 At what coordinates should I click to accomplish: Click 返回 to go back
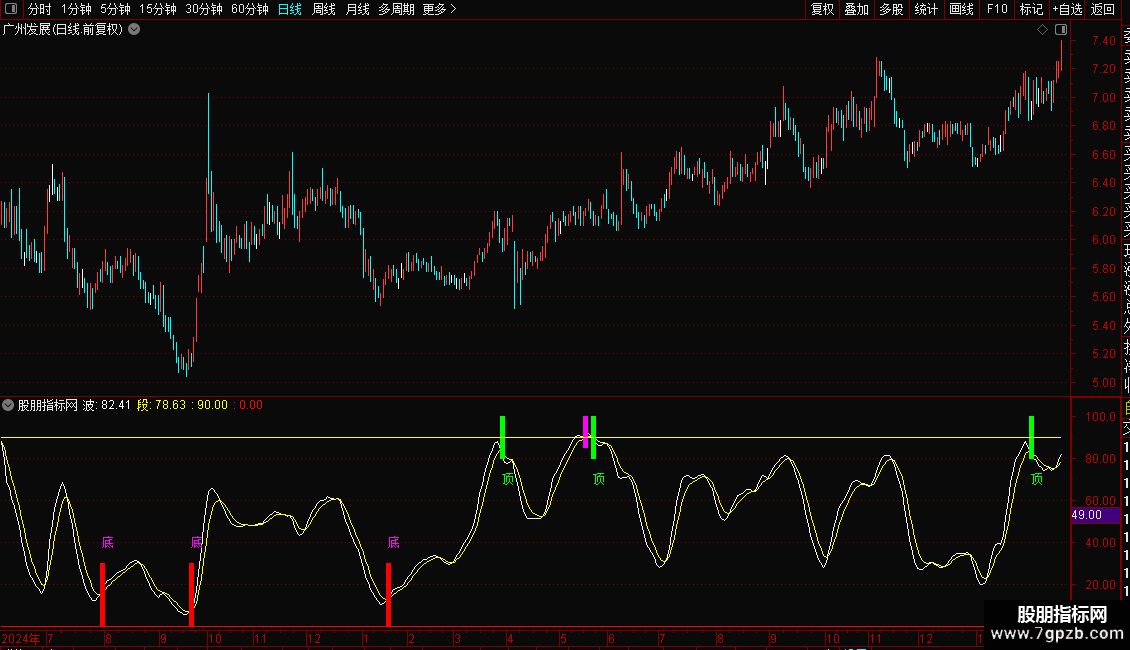pyautogui.click(x=1103, y=9)
